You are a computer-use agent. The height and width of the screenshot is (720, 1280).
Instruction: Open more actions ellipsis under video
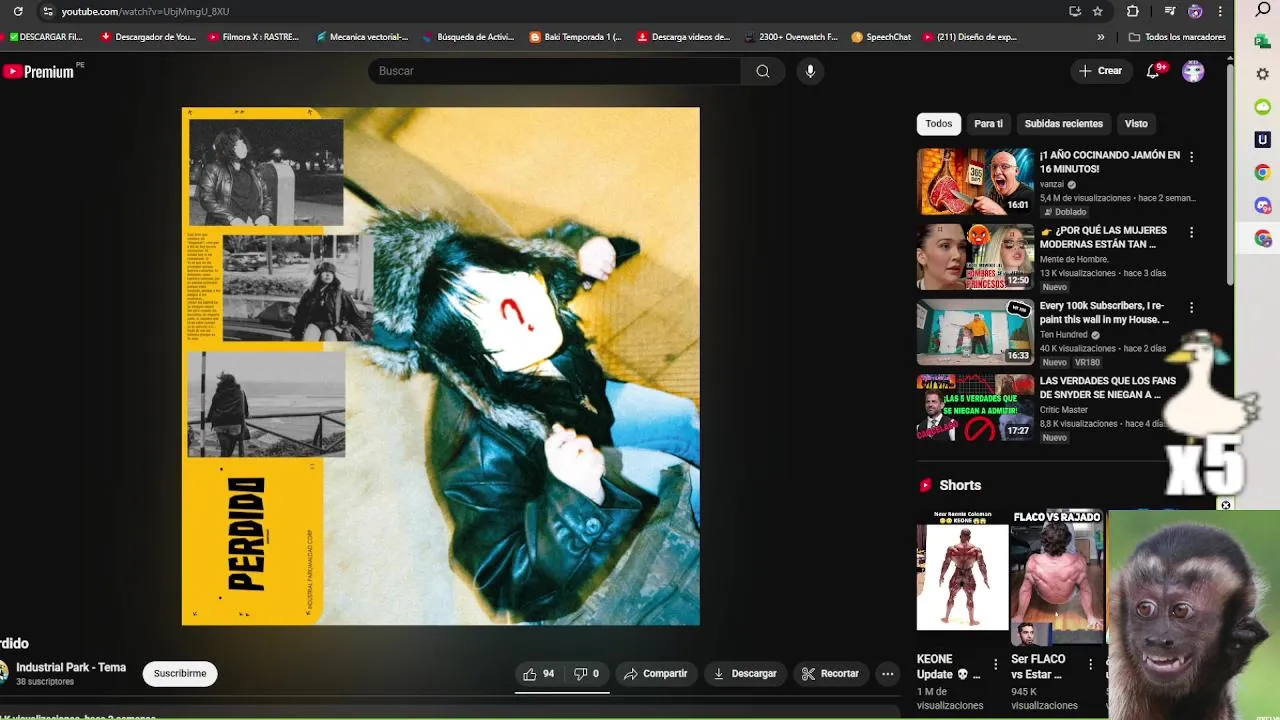click(x=887, y=674)
